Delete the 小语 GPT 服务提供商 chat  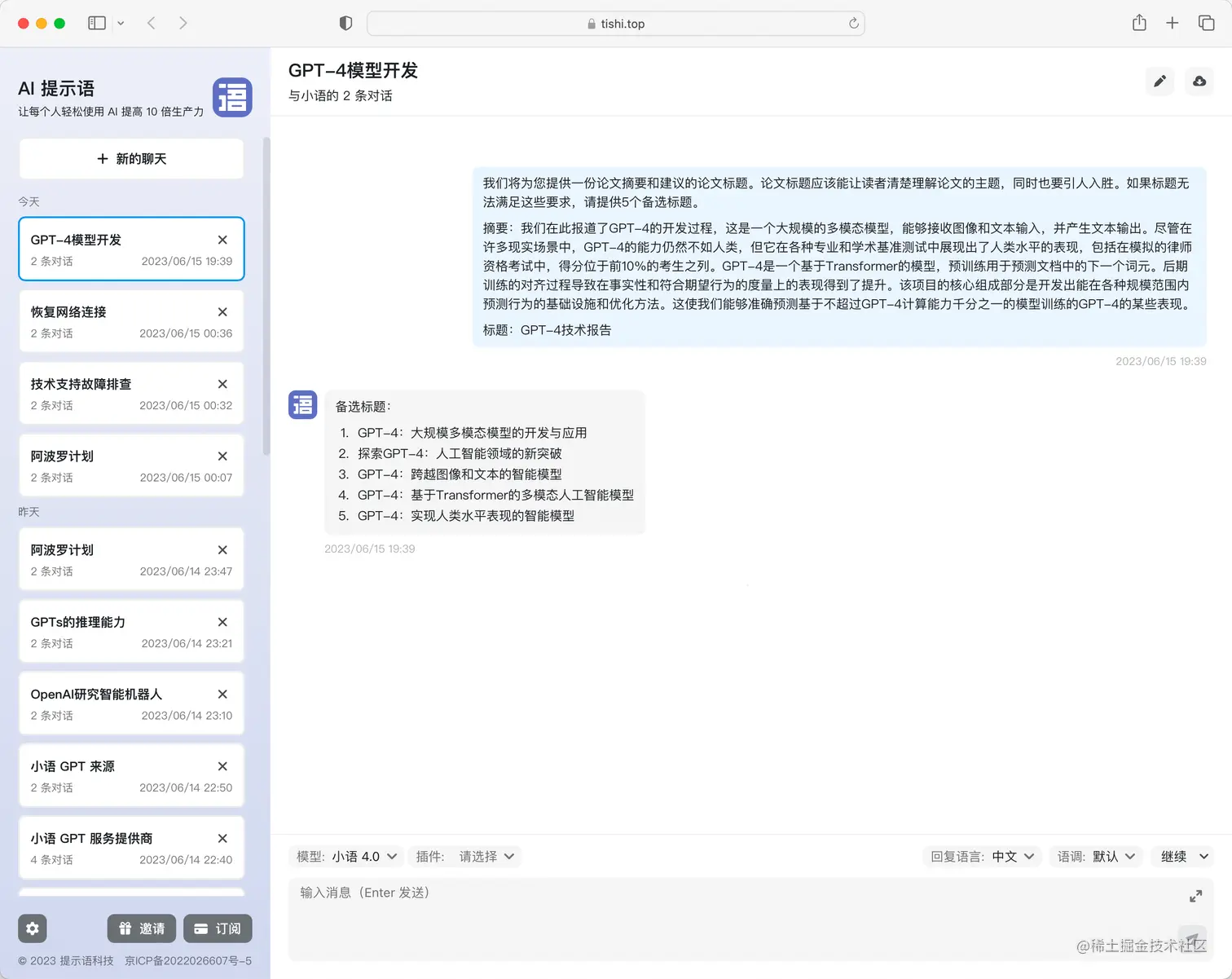click(x=222, y=839)
